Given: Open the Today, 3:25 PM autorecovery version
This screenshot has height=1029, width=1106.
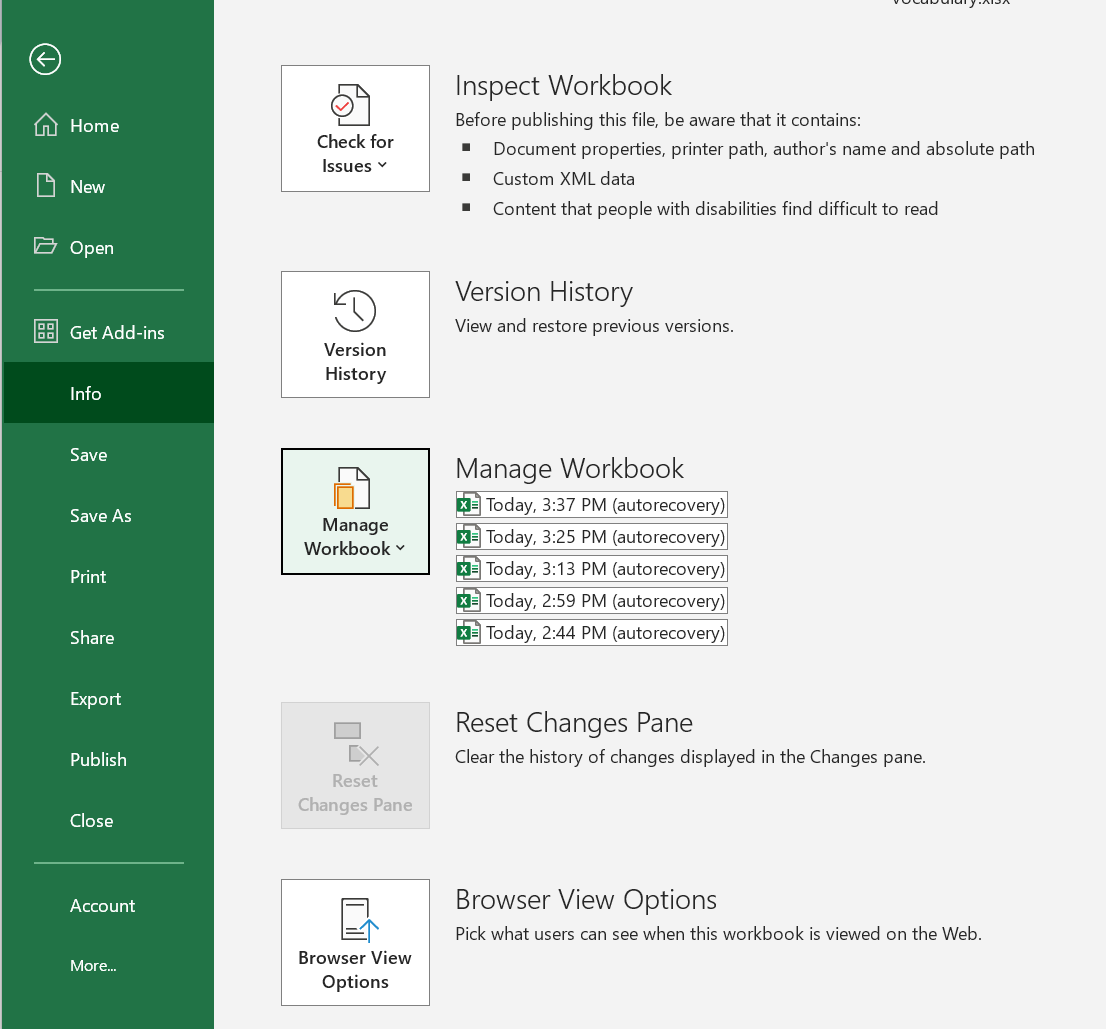Looking at the screenshot, I should coord(592,537).
